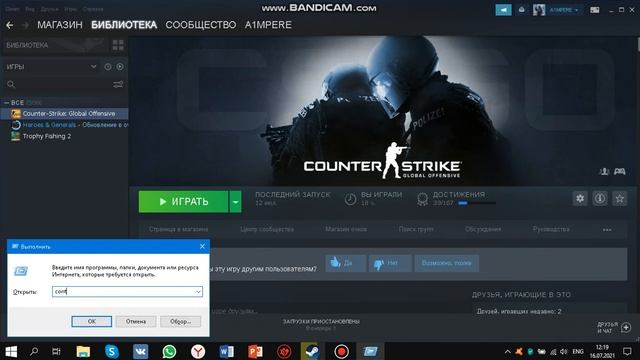Open PowerPoint from the taskbar
Image resolution: width=640 pixels, height=360 pixels.
(x=255, y=351)
